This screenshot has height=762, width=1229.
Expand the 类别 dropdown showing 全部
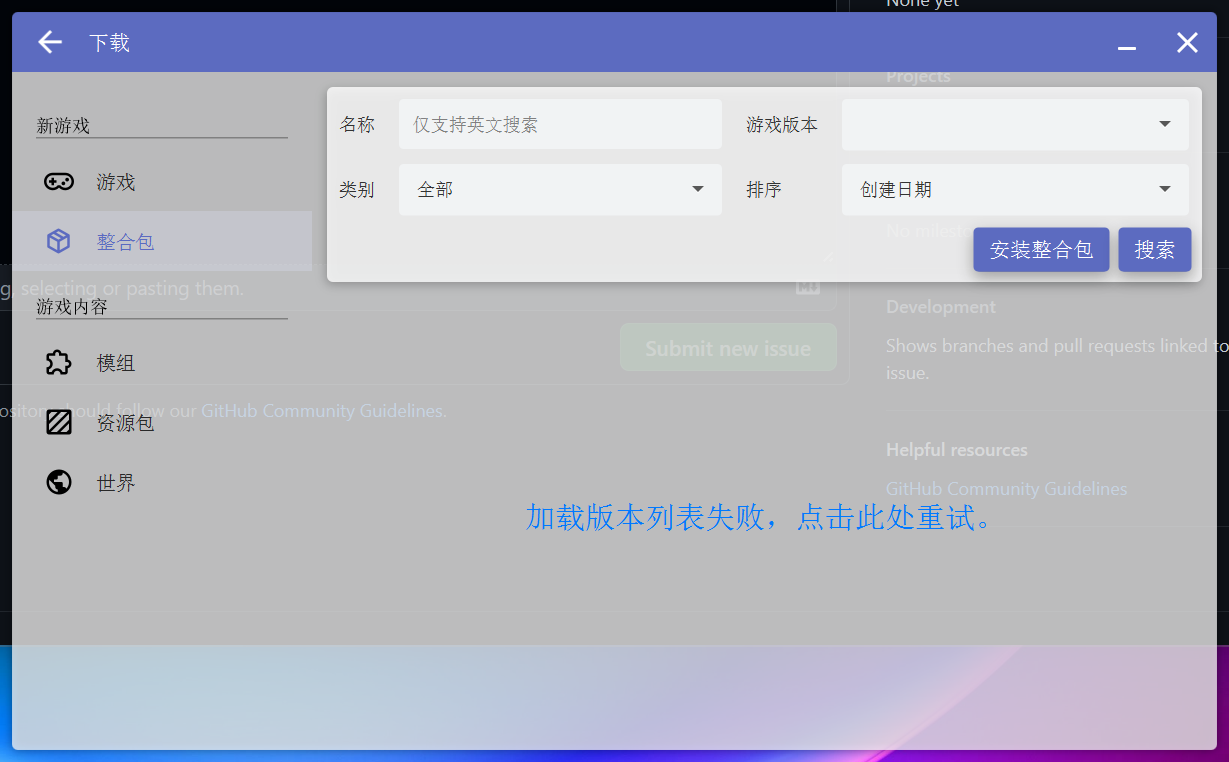(x=560, y=189)
